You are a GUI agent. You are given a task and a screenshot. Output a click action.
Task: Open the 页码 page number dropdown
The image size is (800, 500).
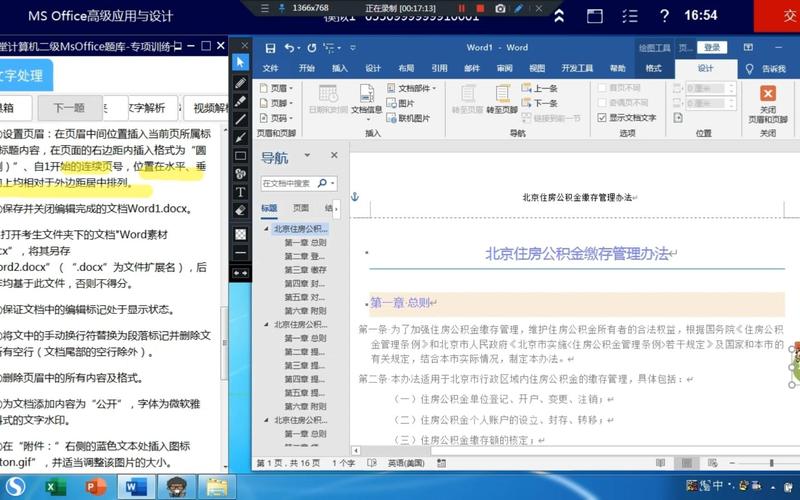[x=277, y=118]
